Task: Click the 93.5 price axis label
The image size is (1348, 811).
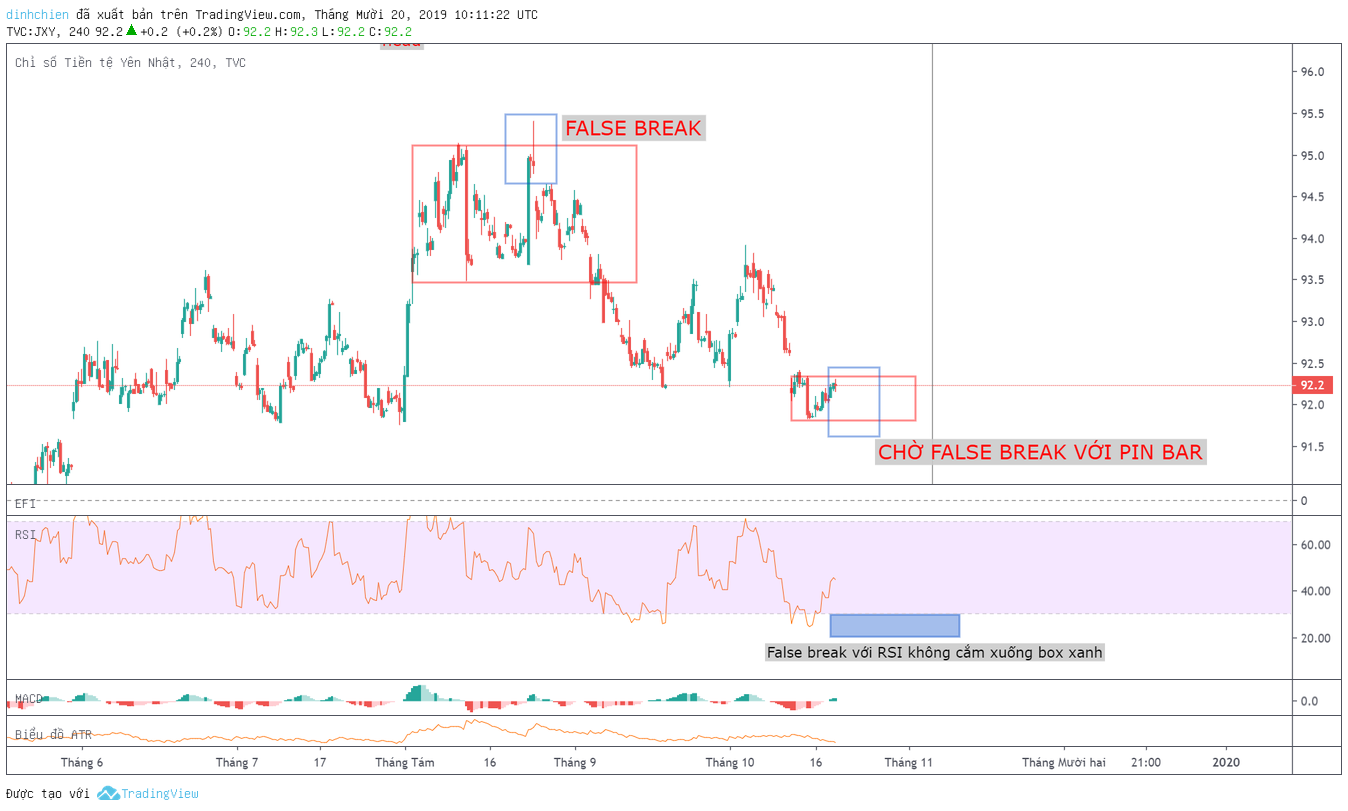Action: (1312, 280)
